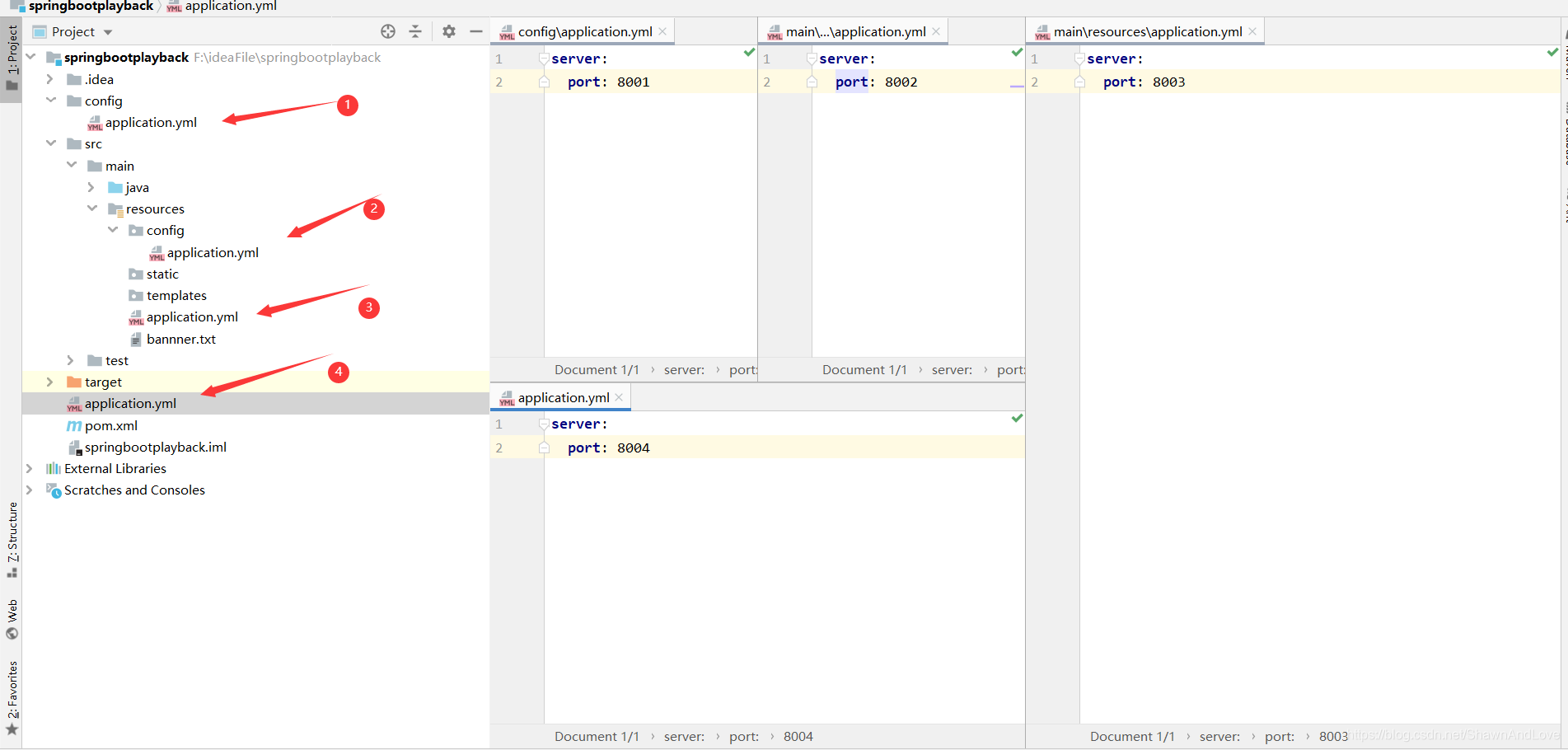Expand the java folder

pos(91,187)
